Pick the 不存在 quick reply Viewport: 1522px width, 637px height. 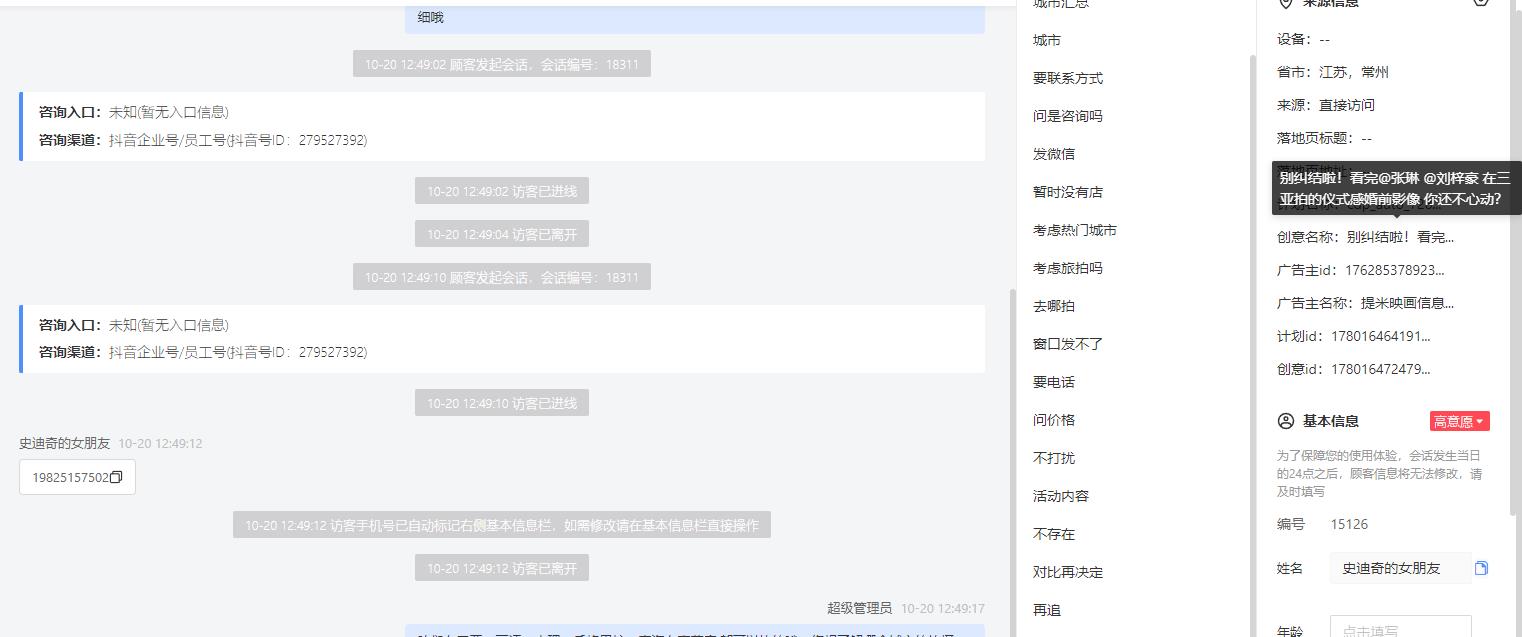click(1054, 534)
